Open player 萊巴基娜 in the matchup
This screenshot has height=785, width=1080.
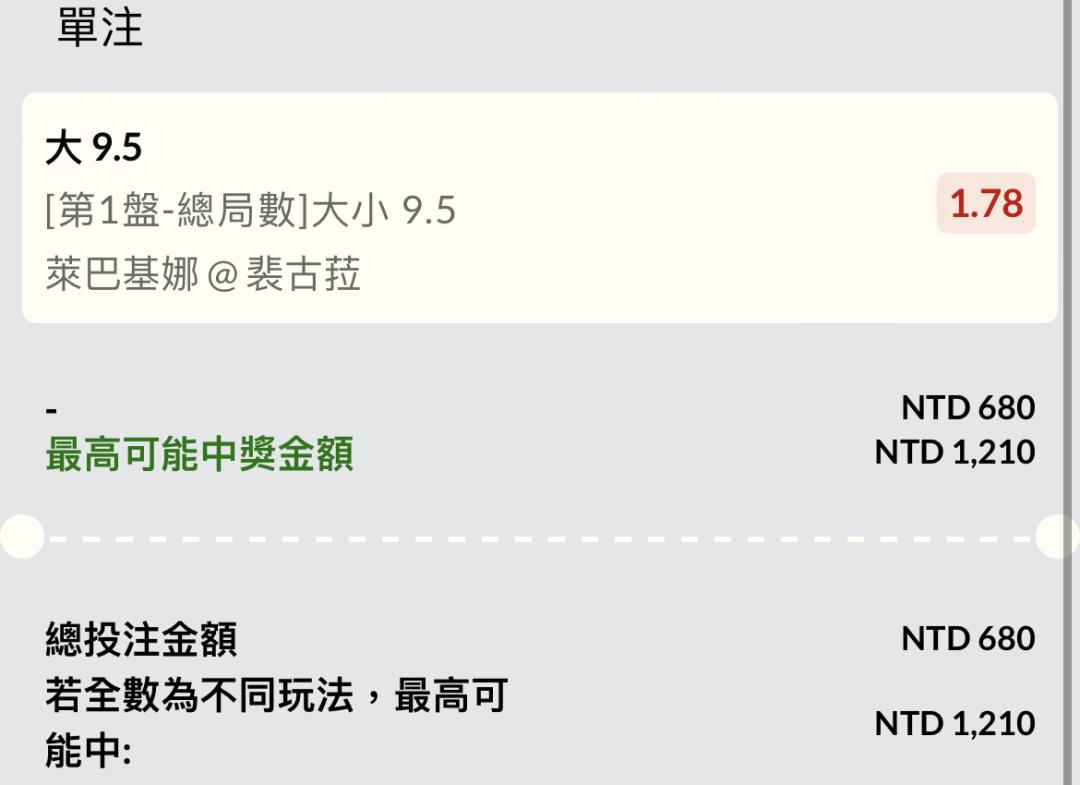(122, 273)
